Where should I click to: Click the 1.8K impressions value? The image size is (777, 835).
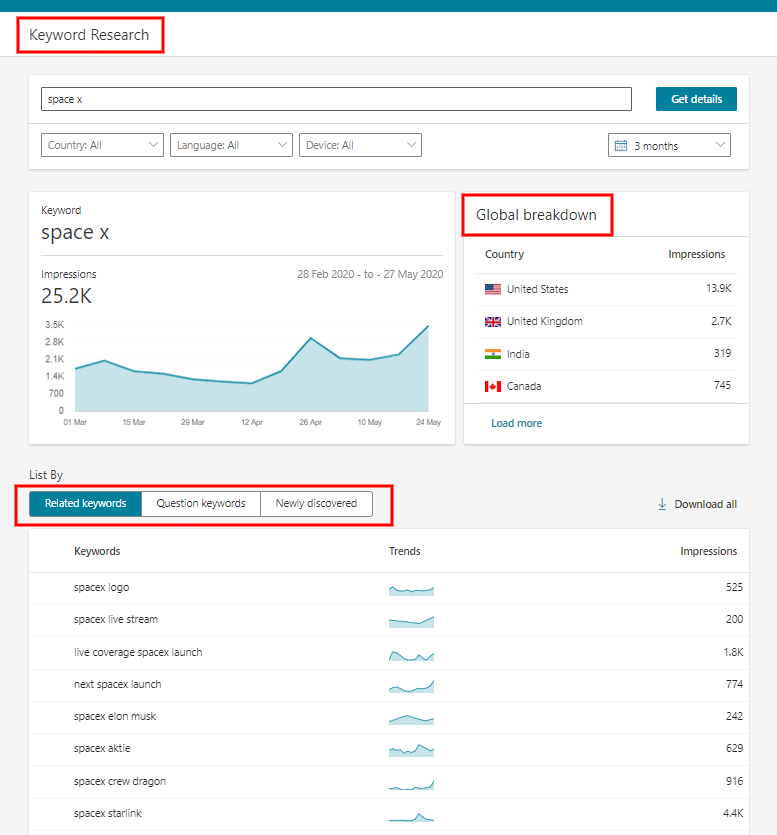[733, 652]
